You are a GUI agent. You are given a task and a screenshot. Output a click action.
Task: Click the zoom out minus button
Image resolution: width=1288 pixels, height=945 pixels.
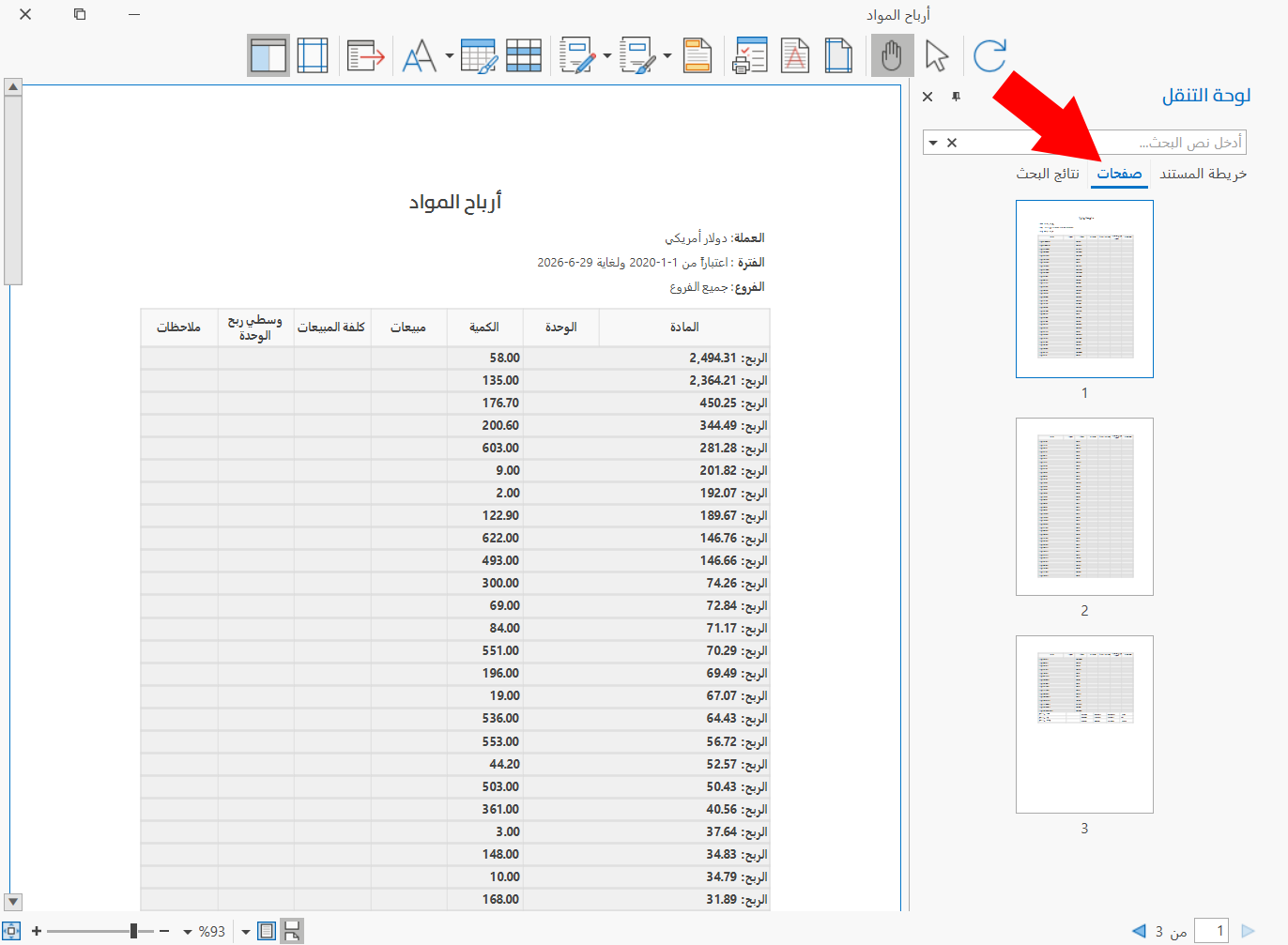[164, 931]
